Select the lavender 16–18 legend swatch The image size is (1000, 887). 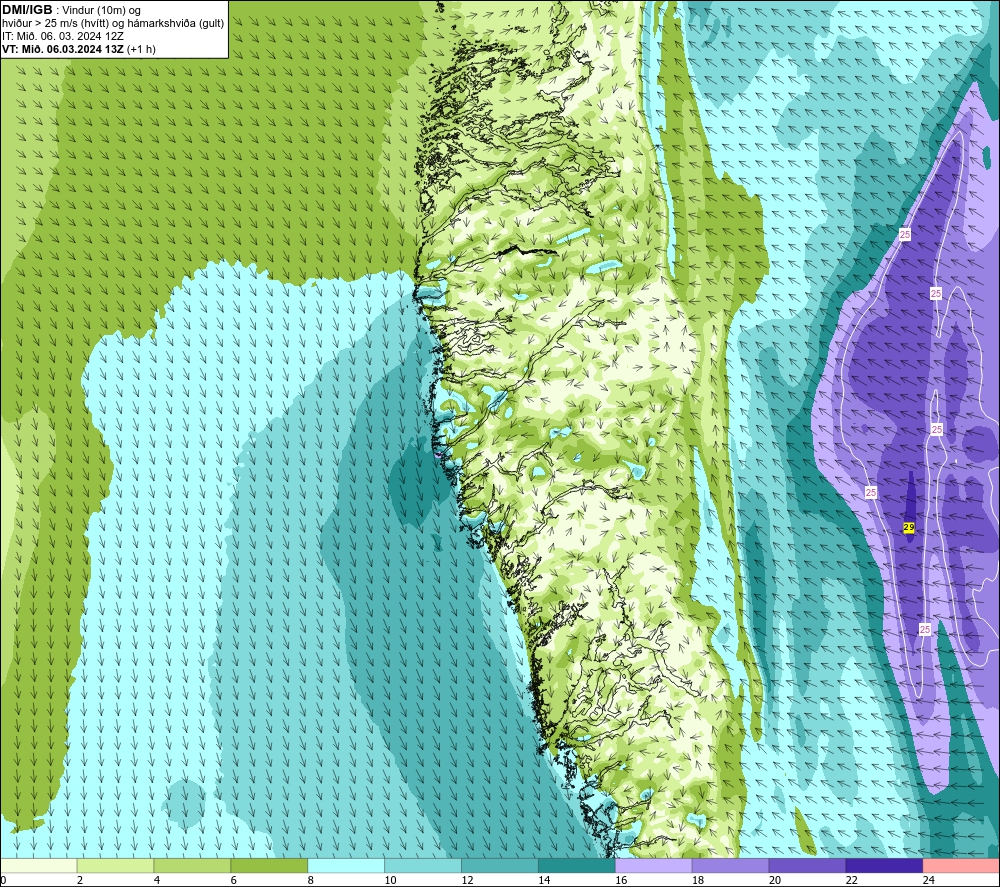click(x=653, y=865)
